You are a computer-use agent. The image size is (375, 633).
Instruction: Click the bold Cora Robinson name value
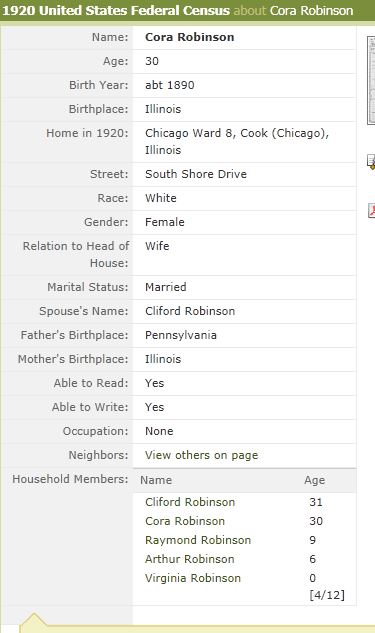tap(189, 37)
